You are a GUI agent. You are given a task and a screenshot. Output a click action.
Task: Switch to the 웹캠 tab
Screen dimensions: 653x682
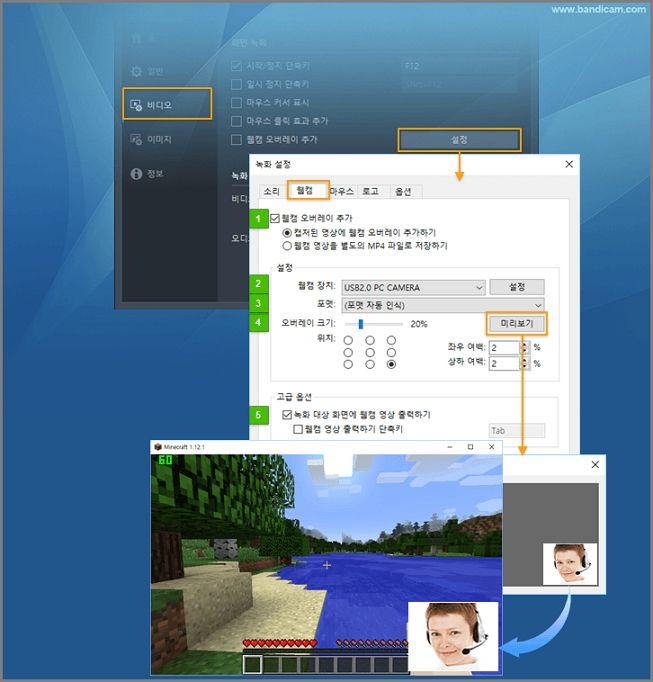click(308, 190)
